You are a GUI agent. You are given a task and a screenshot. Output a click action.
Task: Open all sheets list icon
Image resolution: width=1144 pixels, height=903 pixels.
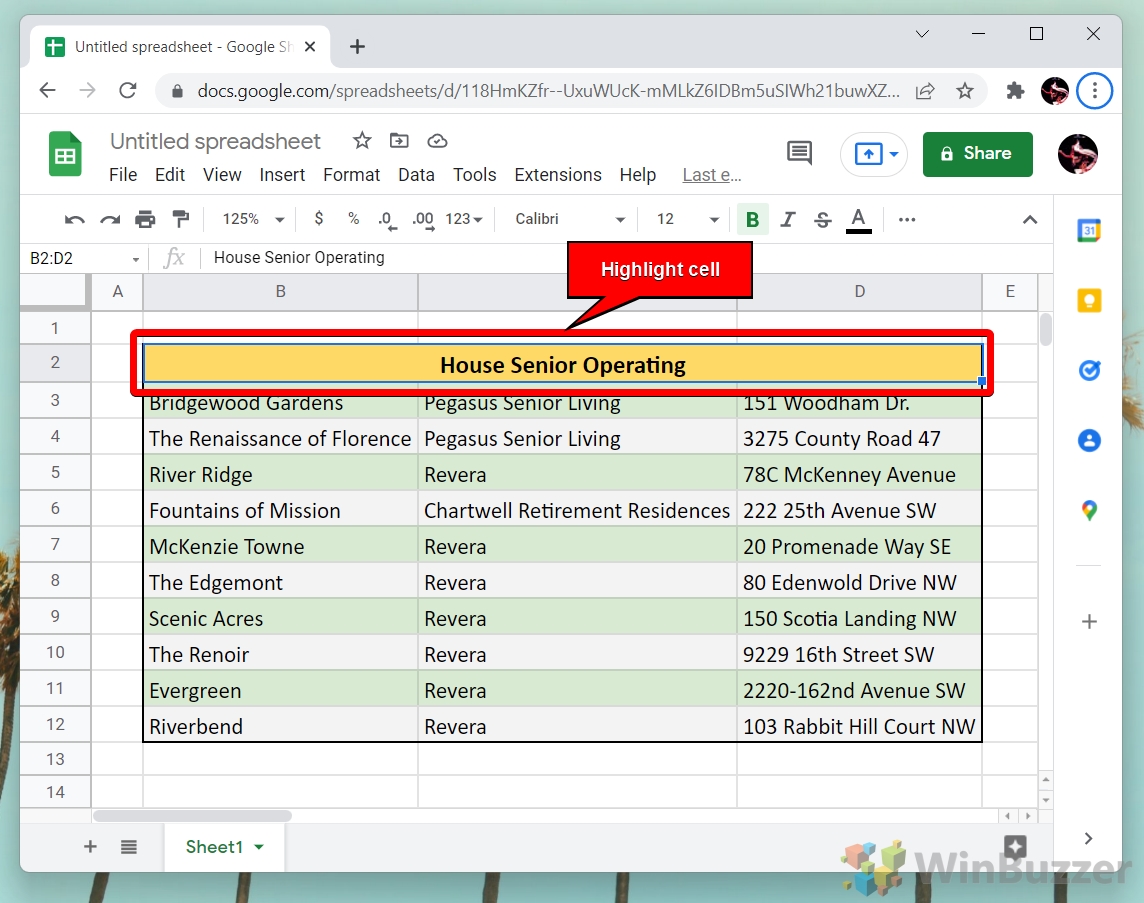[x=129, y=847]
